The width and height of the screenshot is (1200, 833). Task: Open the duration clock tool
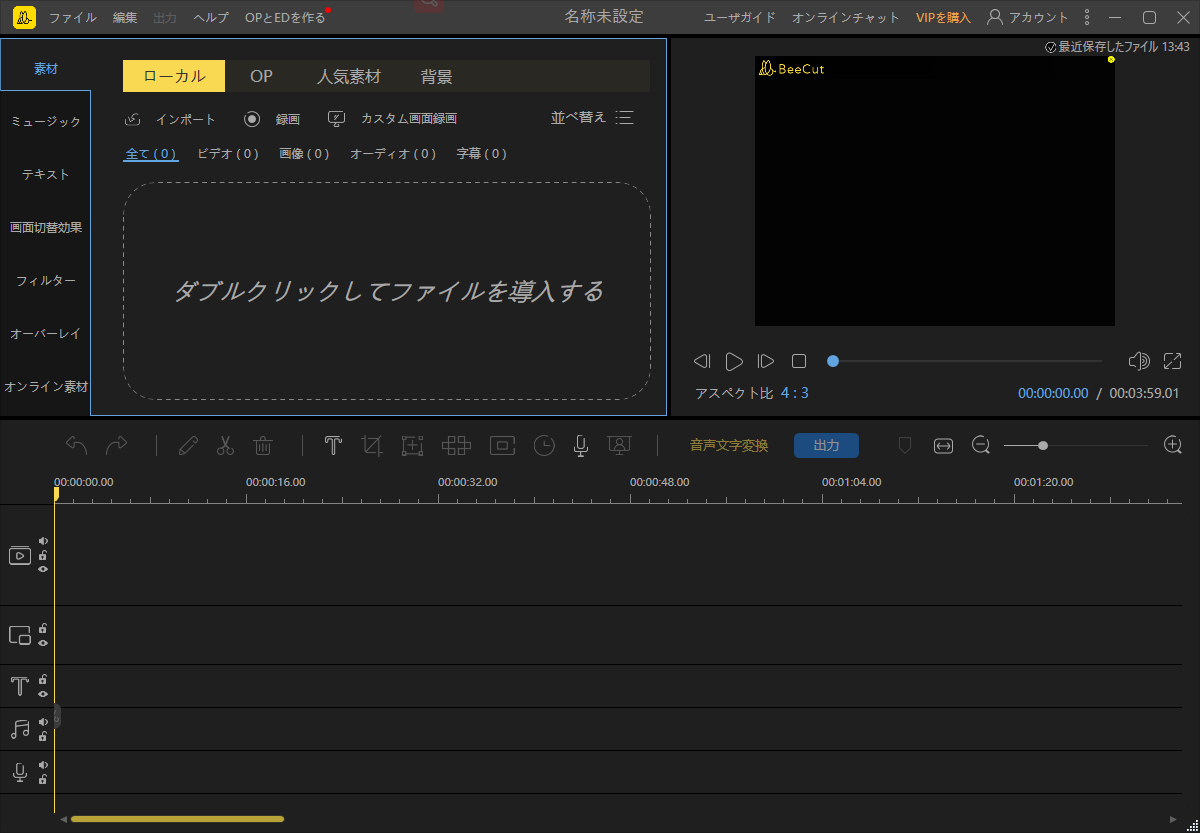coord(543,445)
